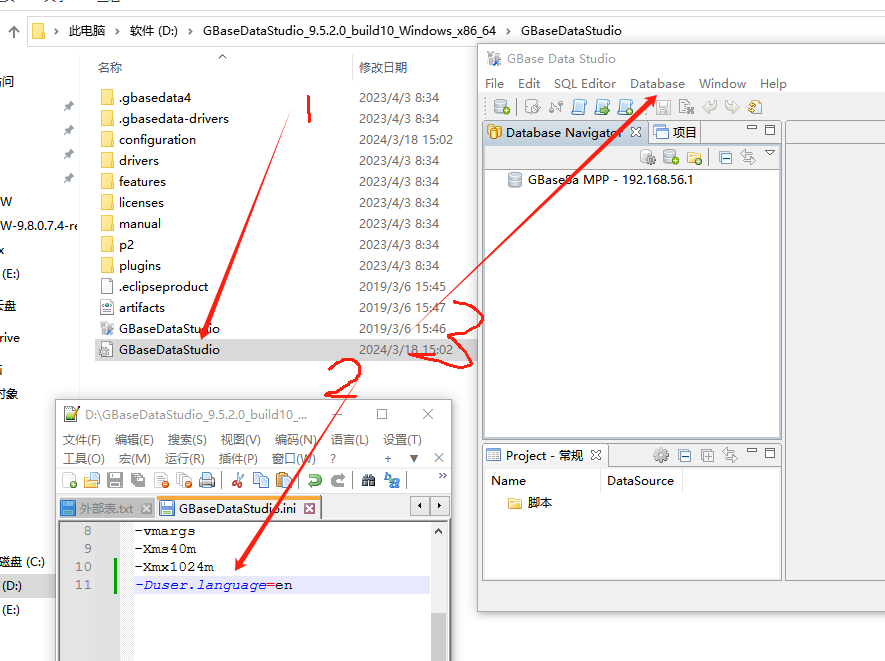Click the Paste clipboard icon in Notepad++
Image resolution: width=885 pixels, height=661 pixels.
click(284, 480)
